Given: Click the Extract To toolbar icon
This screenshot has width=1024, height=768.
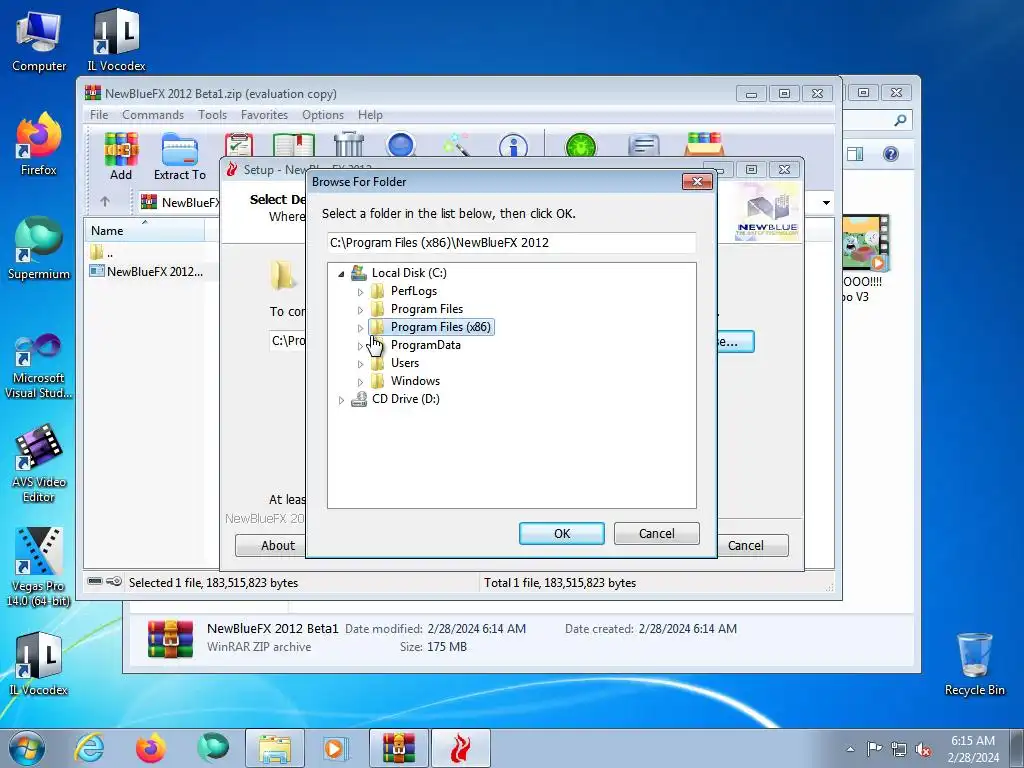Looking at the screenshot, I should pyautogui.click(x=180, y=155).
